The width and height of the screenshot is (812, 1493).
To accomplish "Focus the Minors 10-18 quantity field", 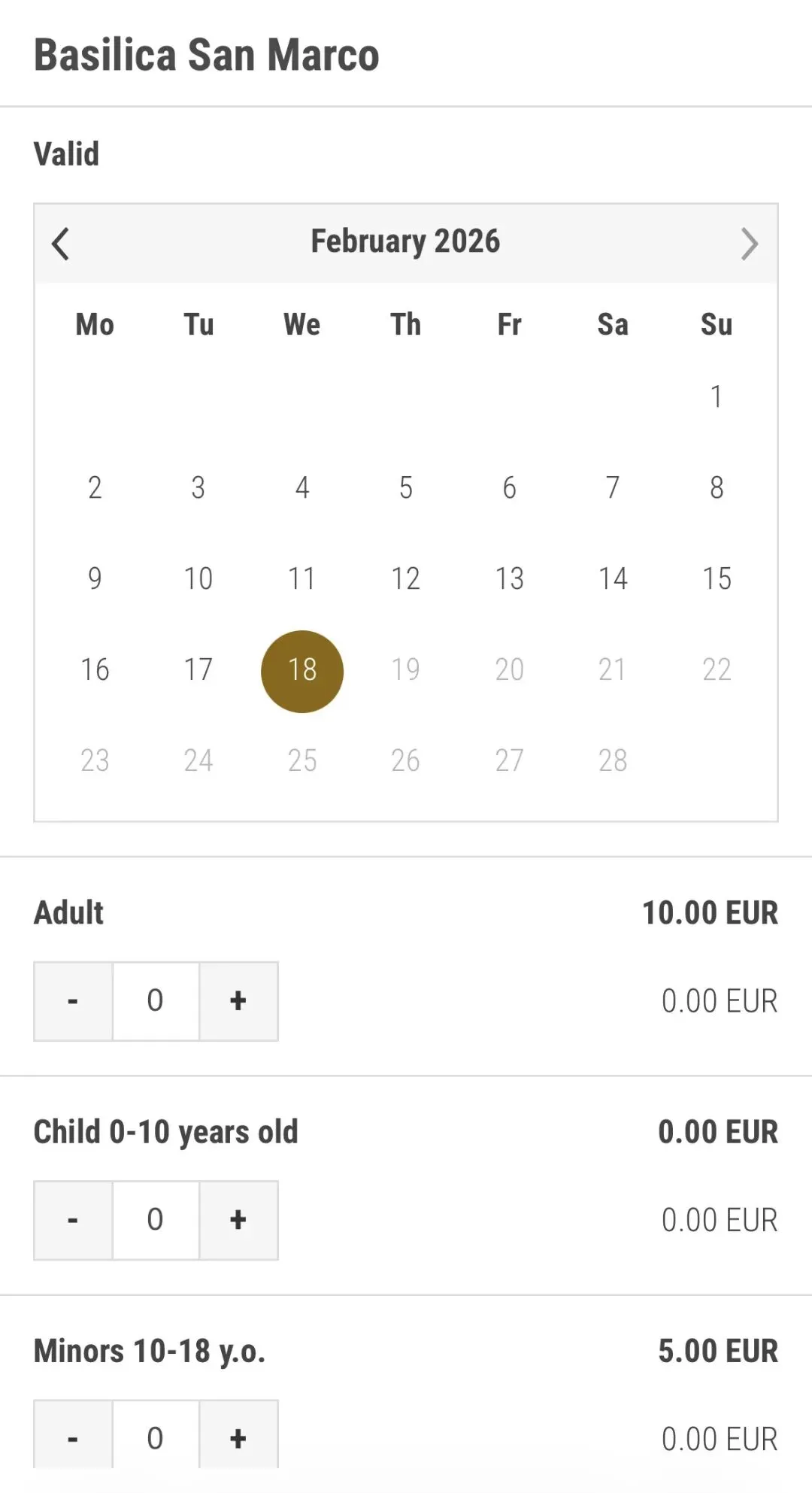I will click(x=156, y=1437).
